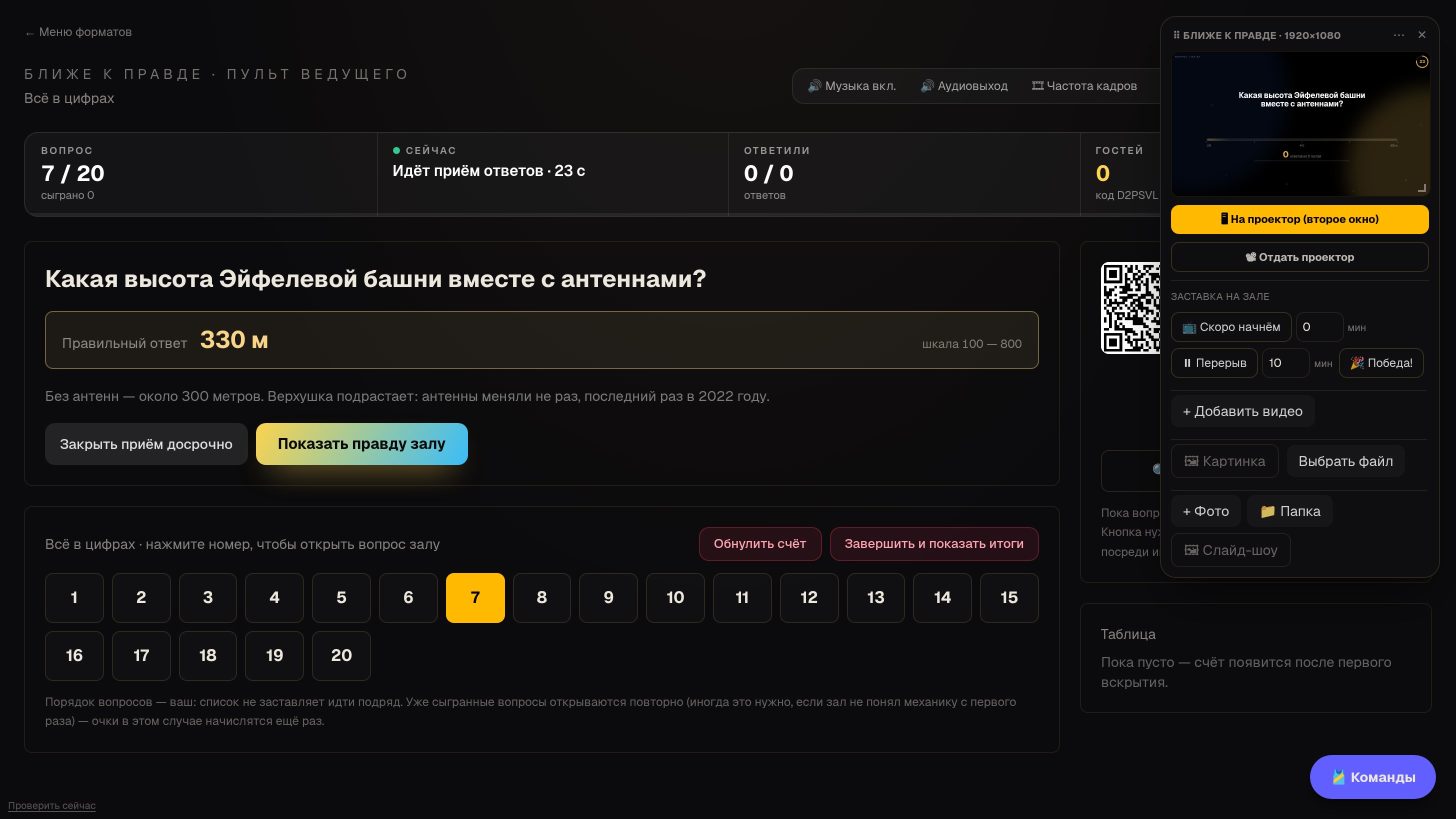Click the Картинка button
1456x819 pixels.
(x=1224, y=461)
